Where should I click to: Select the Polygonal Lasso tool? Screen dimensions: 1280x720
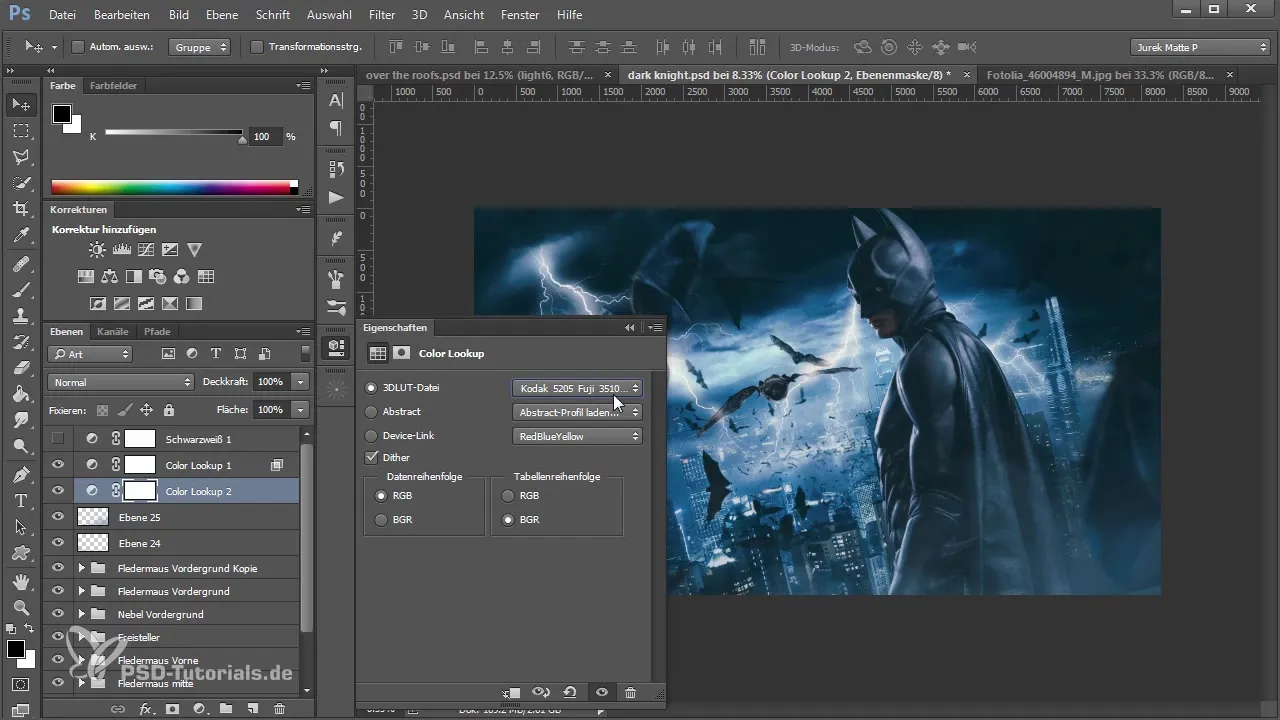(21, 157)
